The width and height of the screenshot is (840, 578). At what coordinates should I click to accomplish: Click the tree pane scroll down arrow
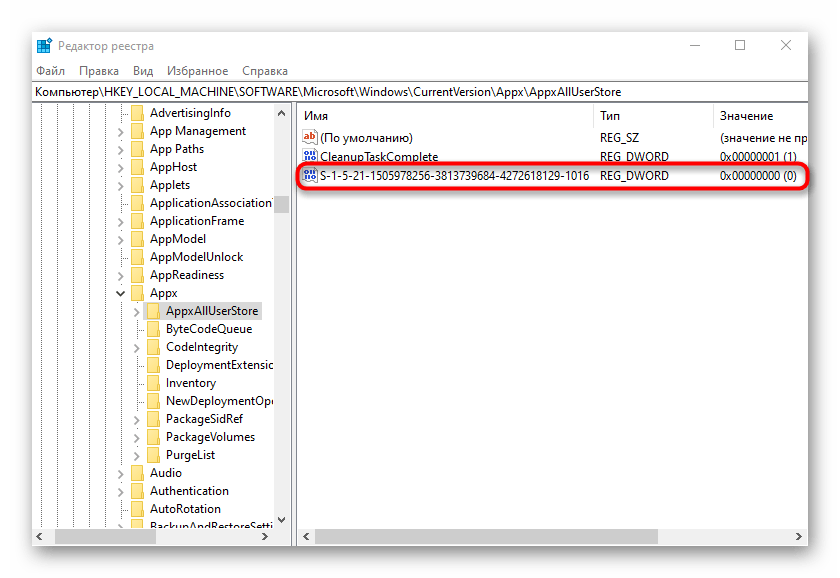tap(281, 520)
